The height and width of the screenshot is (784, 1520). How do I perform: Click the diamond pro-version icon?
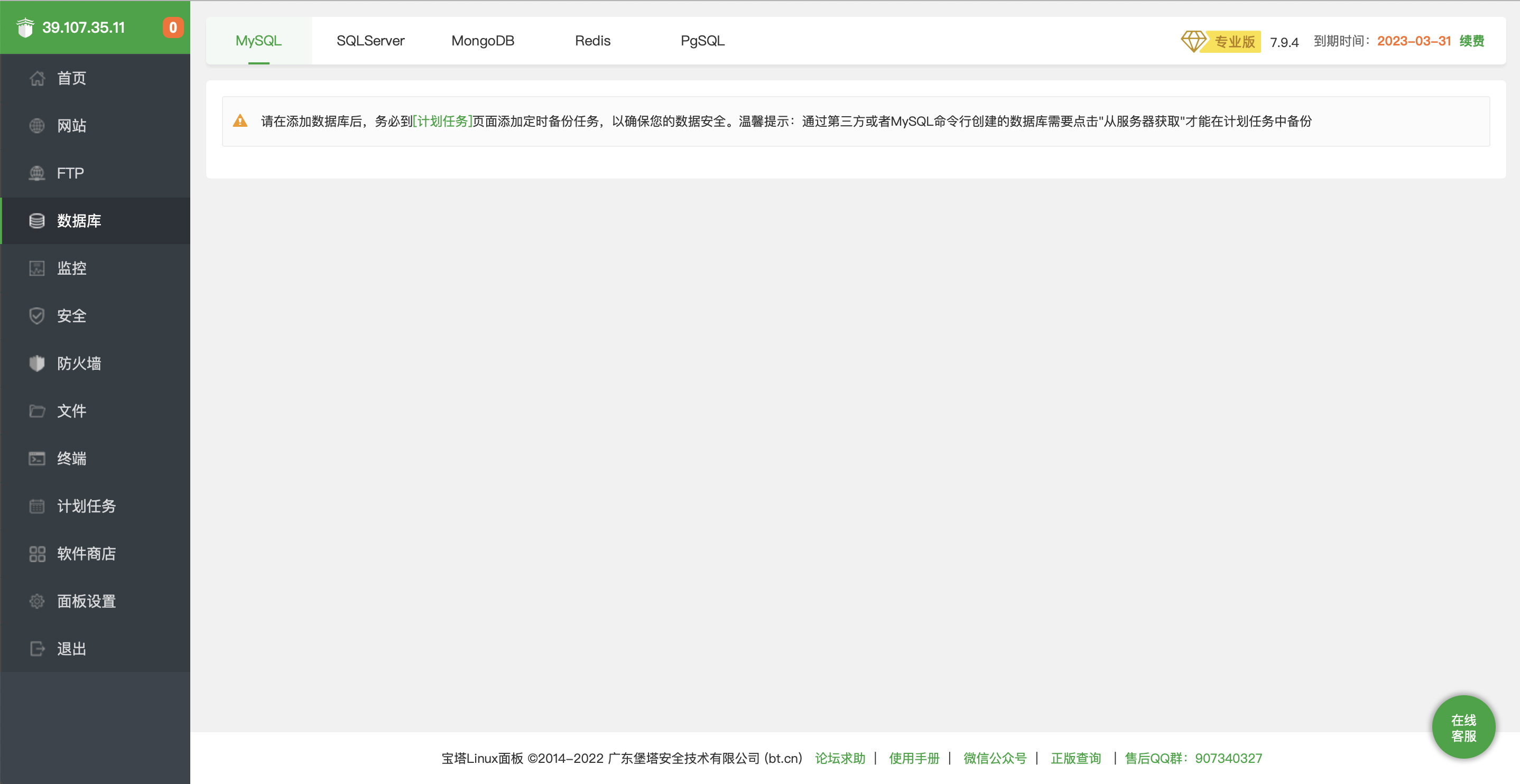pos(1194,41)
